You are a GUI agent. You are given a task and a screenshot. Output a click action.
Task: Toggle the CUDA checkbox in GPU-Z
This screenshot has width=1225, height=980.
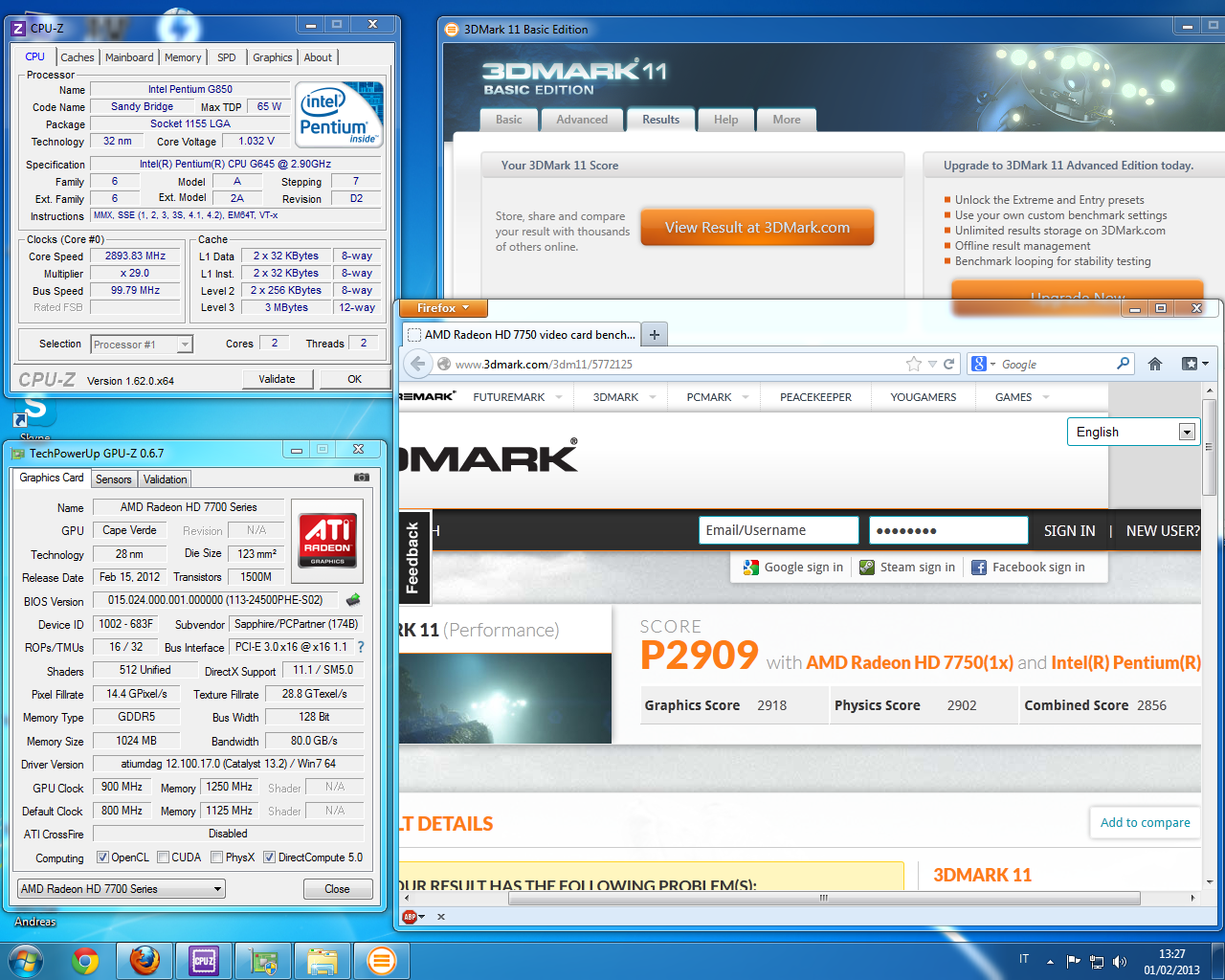click(164, 857)
